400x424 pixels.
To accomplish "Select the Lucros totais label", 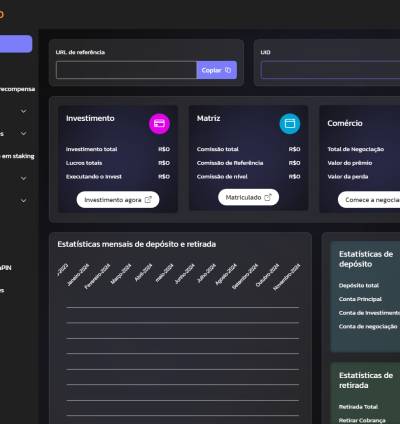I will (84, 163).
